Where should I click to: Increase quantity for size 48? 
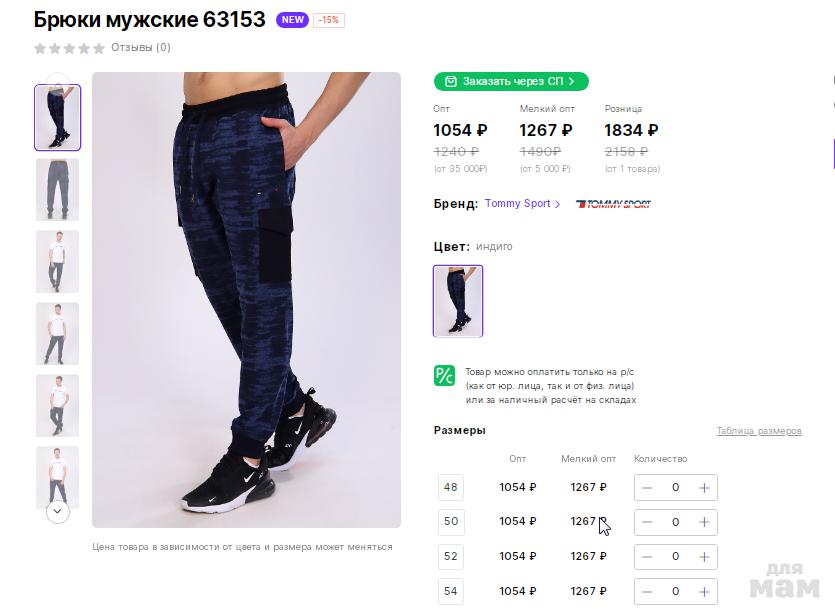tap(704, 488)
